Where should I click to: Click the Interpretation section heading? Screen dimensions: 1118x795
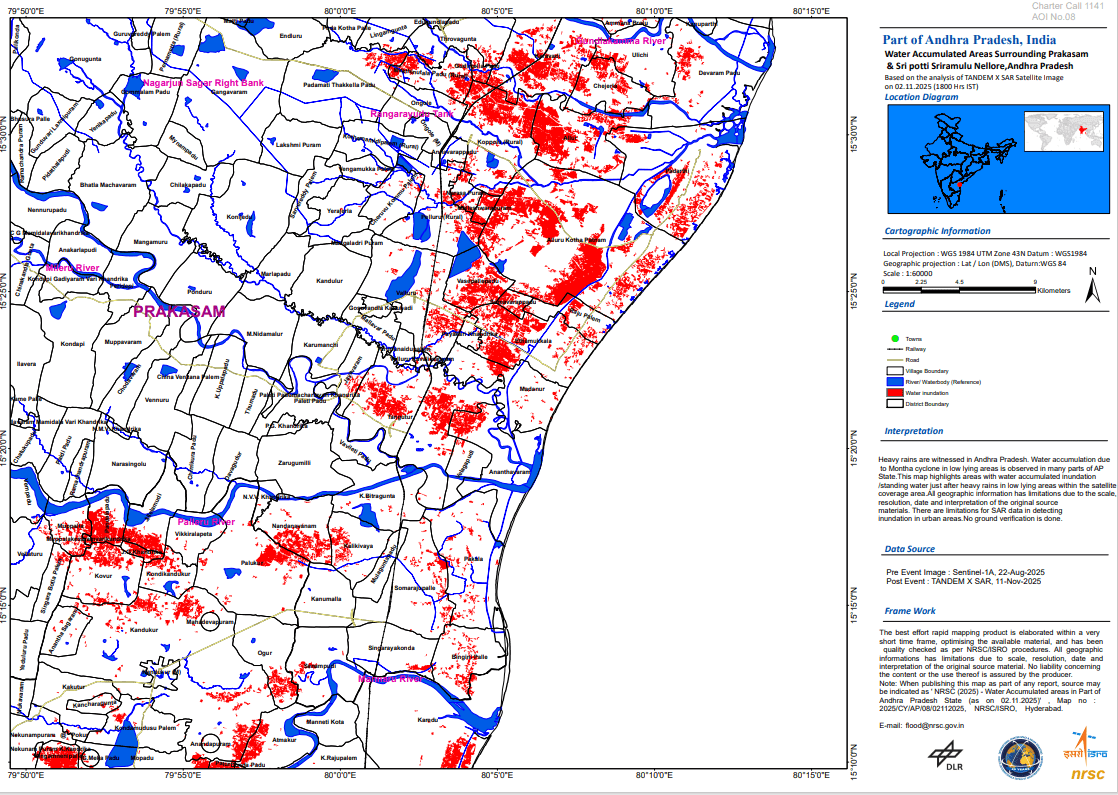[x=913, y=431]
